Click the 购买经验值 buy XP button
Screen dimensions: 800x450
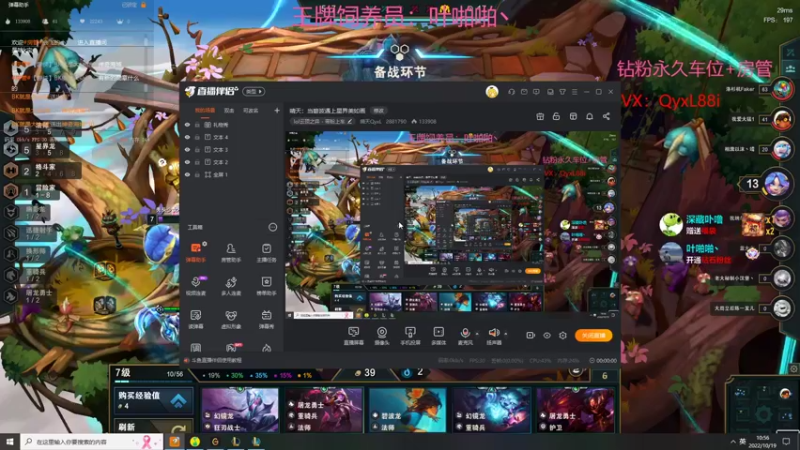[x=154, y=399]
